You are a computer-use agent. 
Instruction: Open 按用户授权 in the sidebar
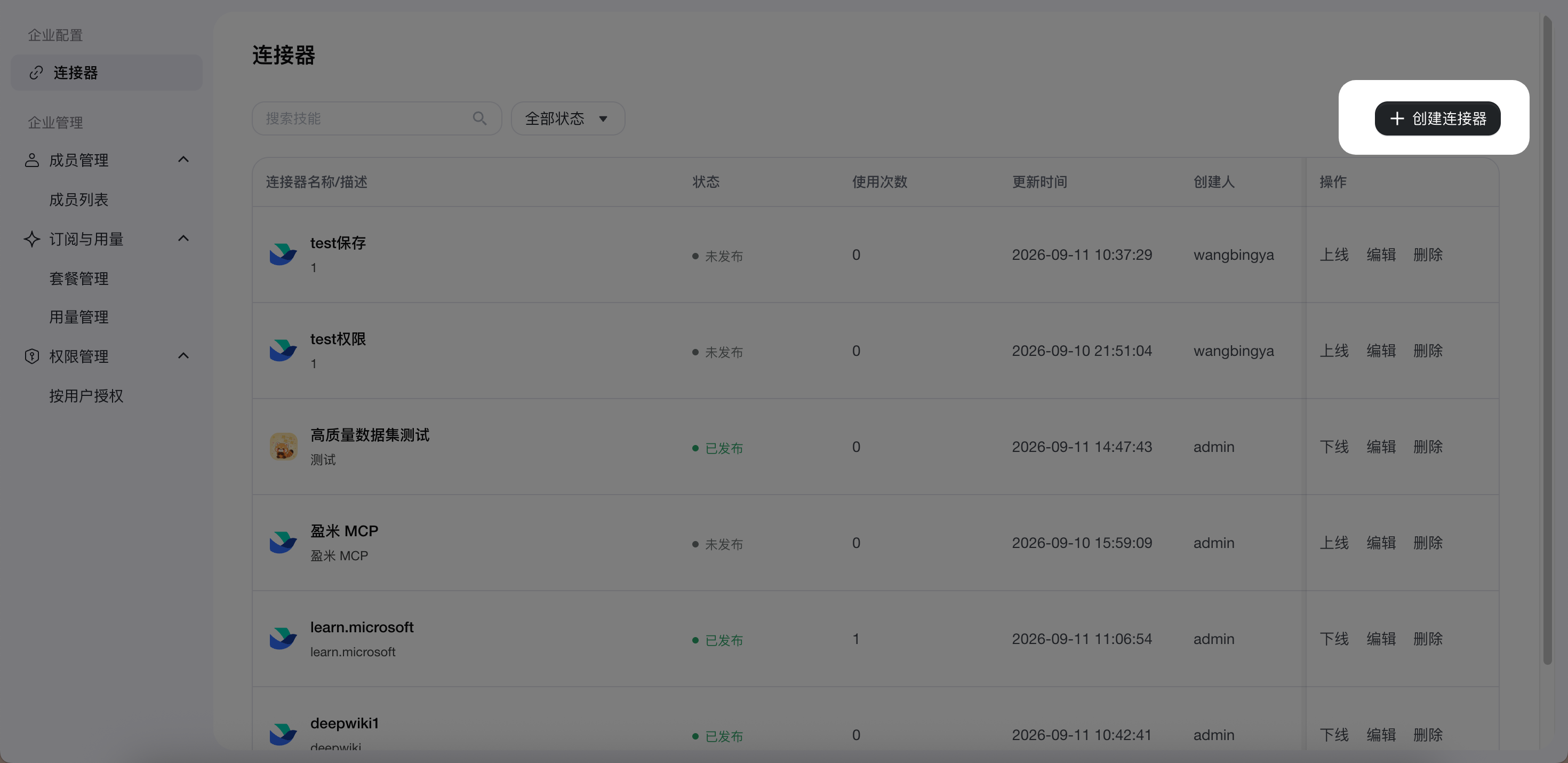pos(86,396)
